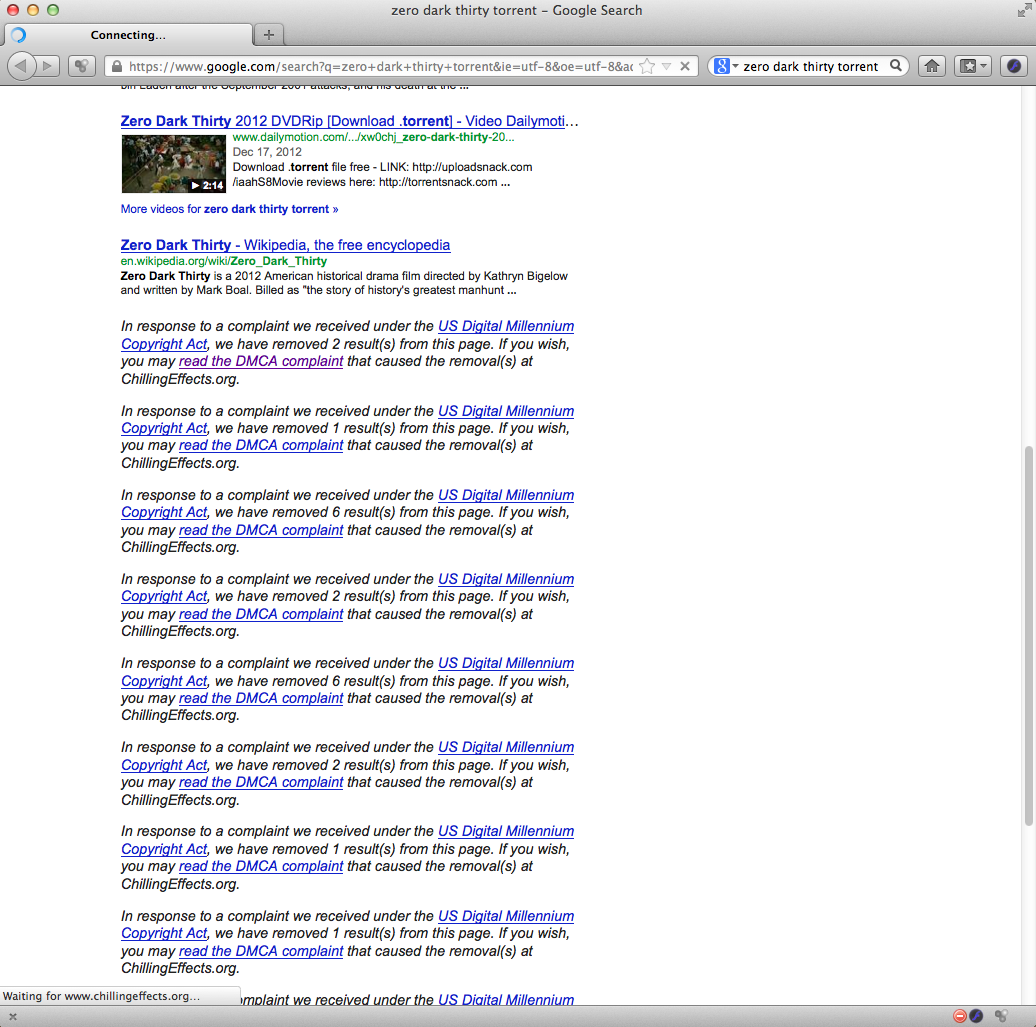Image resolution: width=1036 pixels, height=1027 pixels.
Task: Open the URL history dropdown arrow
Action: (x=666, y=66)
